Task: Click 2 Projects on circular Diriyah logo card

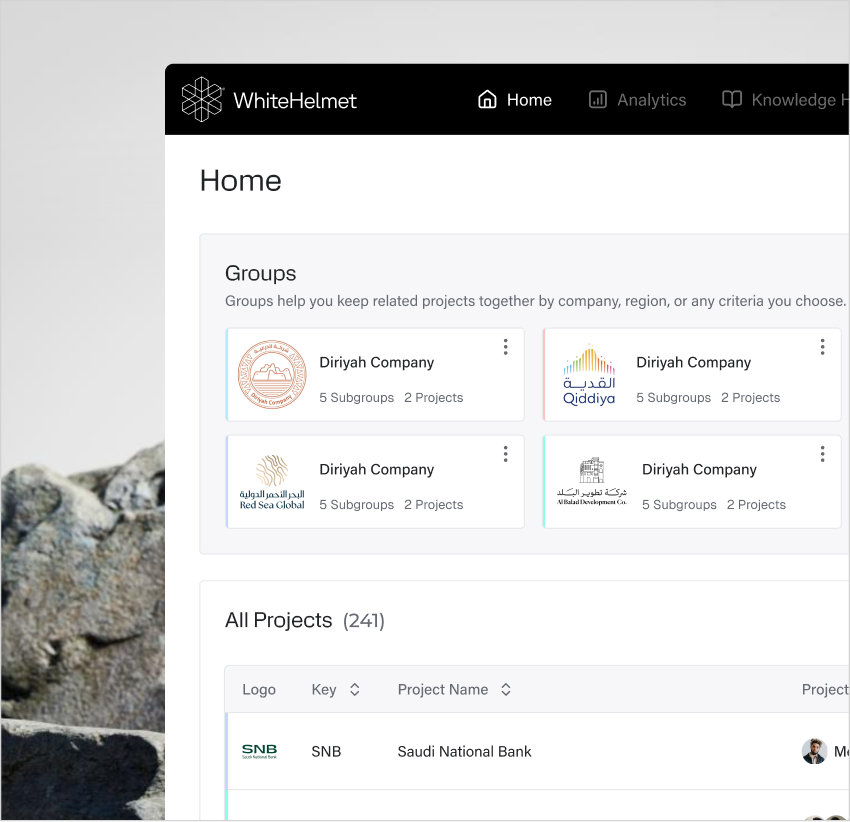Action: click(434, 398)
